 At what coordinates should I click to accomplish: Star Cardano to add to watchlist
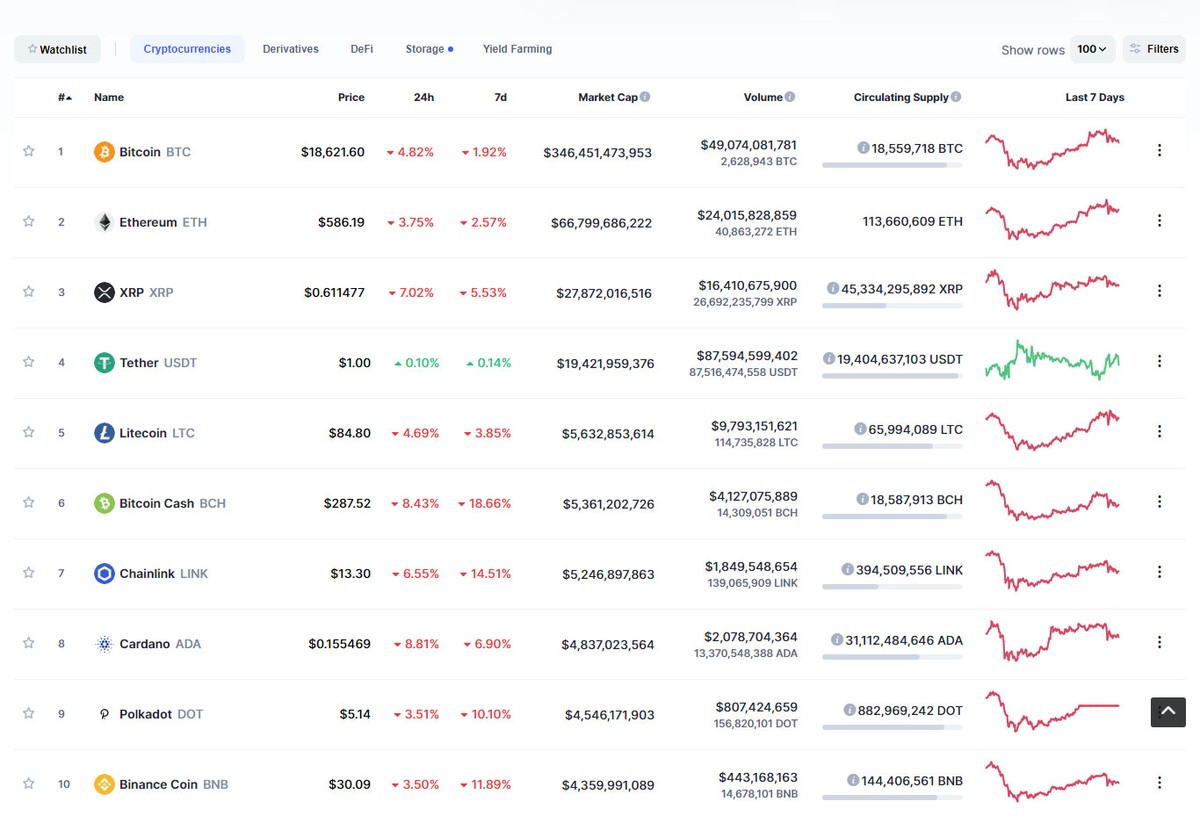point(29,643)
